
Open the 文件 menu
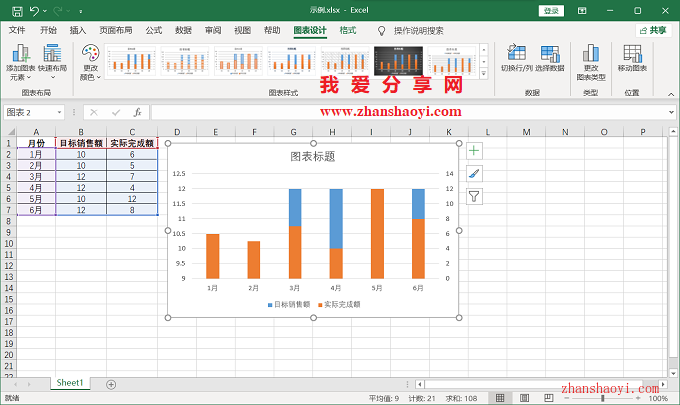(17, 30)
